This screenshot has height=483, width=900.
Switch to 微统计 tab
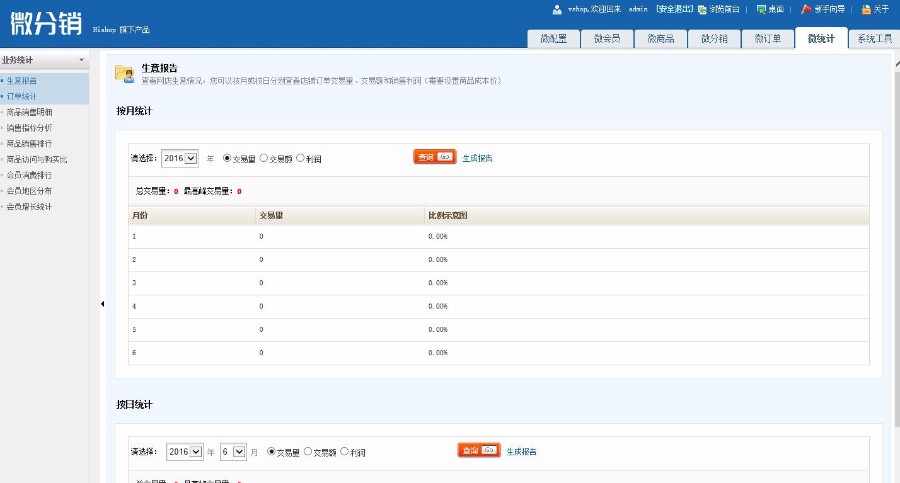pos(821,38)
